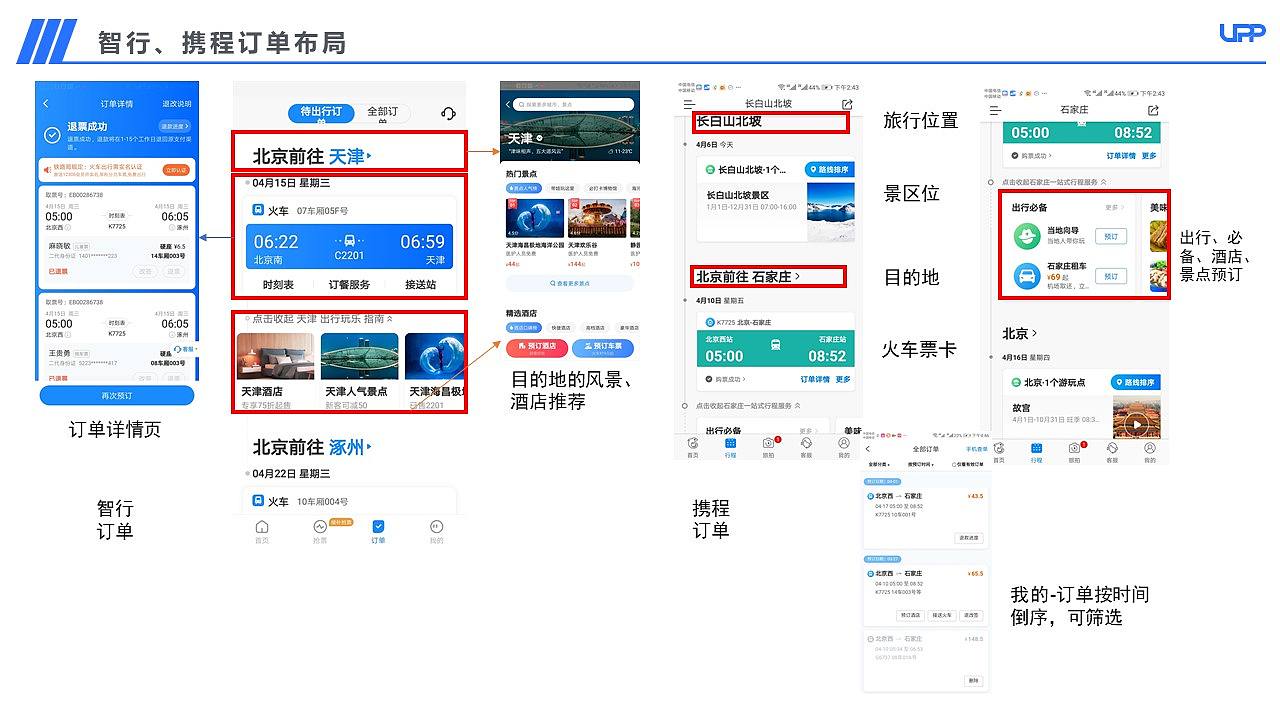Tap the 再次预订 button
Viewport: 1280px width, 720px height.
click(x=117, y=395)
